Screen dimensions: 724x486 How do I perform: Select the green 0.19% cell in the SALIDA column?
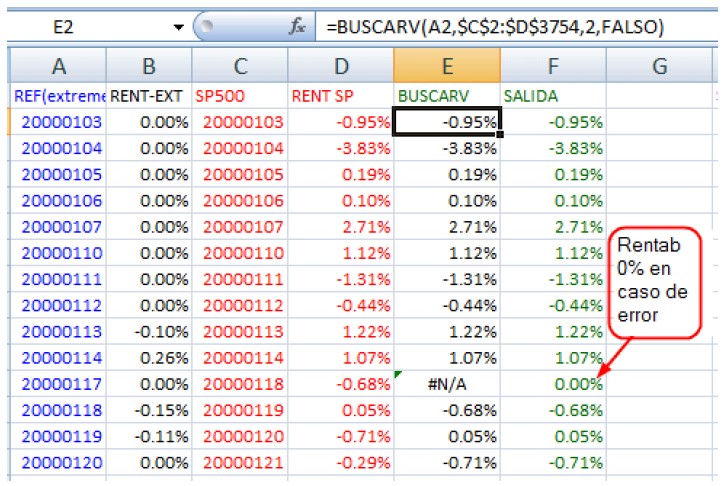(553, 174)
